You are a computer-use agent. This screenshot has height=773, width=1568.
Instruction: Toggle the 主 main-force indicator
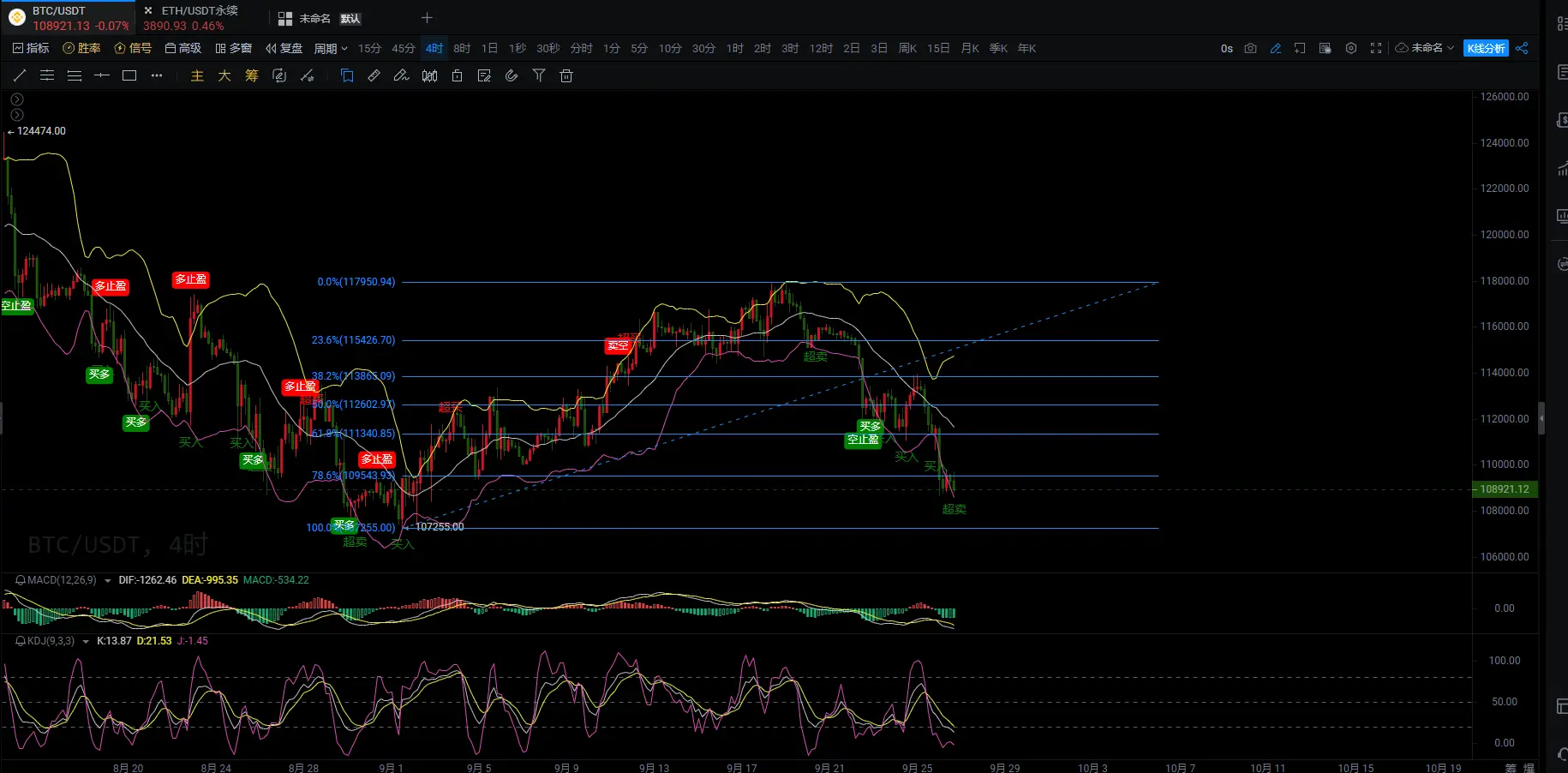tap(197, 76)
